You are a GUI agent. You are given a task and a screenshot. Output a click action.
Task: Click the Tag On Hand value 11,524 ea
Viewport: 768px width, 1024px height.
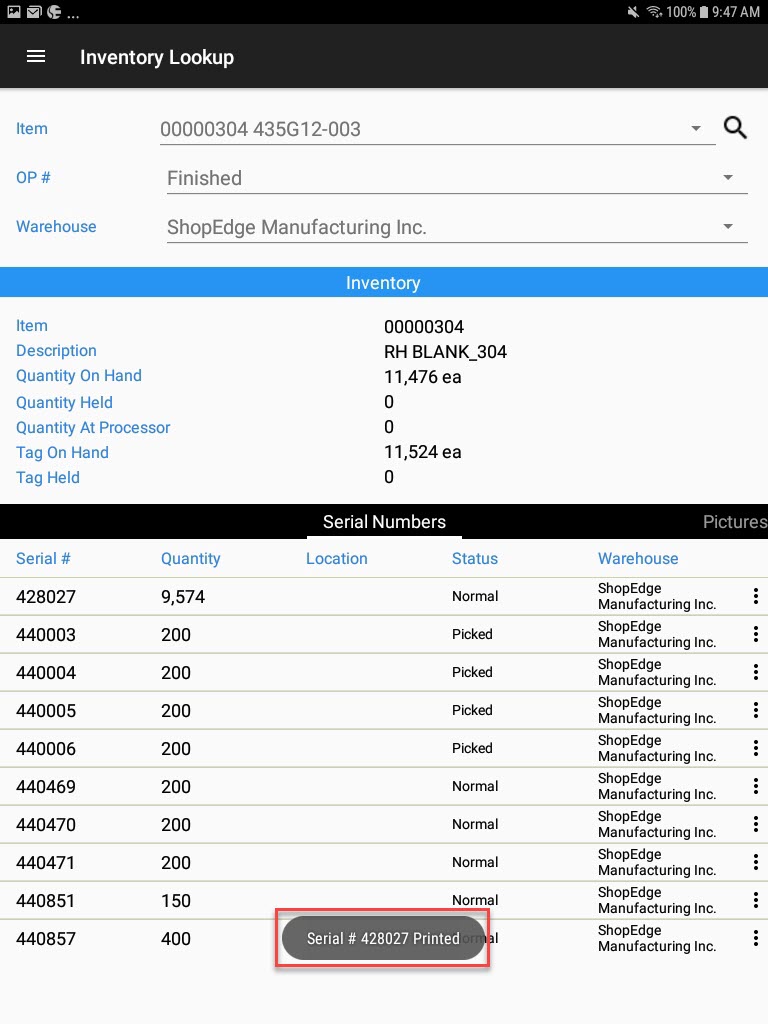(x=423, y=452)
